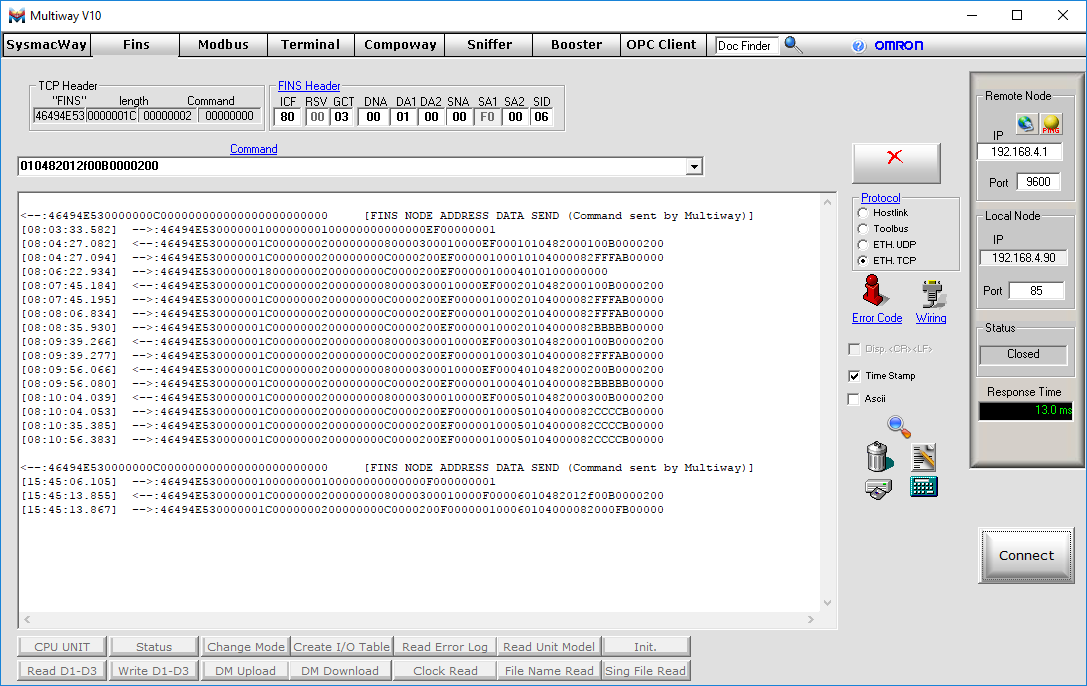Toggle the Disp. <CR><LF> checkbox
Screen dimensions: 1087x686
coord(854,349)
